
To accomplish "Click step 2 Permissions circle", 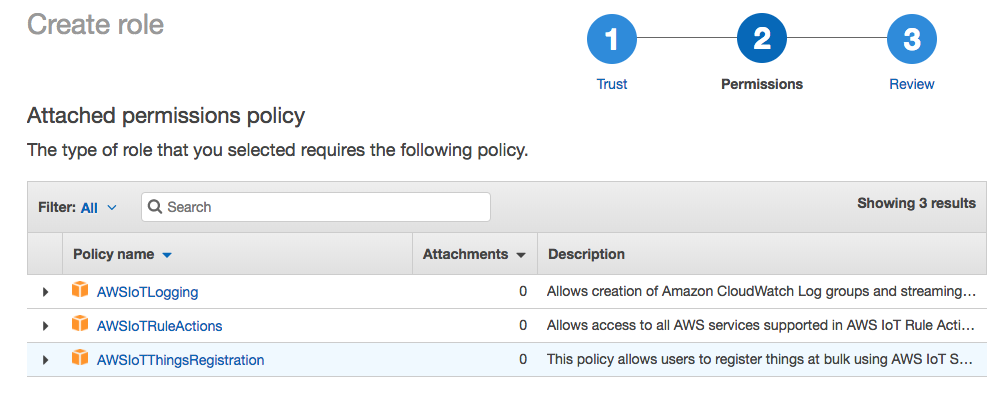I will click(761, 40).
